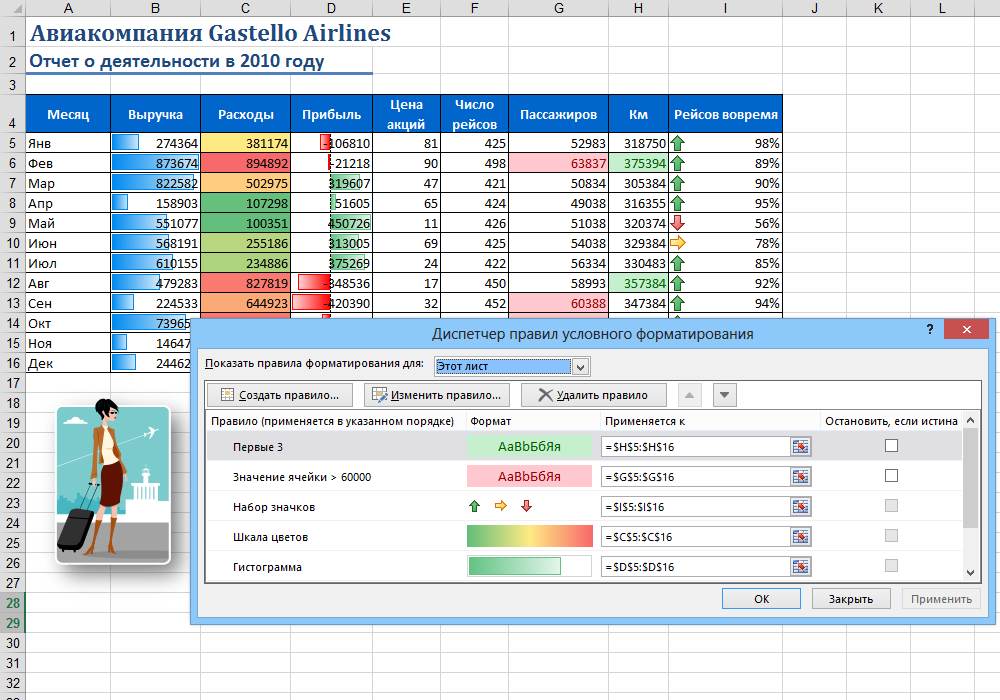The height and width of the screenshot is (700, 1000).
Task: Select the Гистограмма rule row
Action: click(x=584, y=566)
